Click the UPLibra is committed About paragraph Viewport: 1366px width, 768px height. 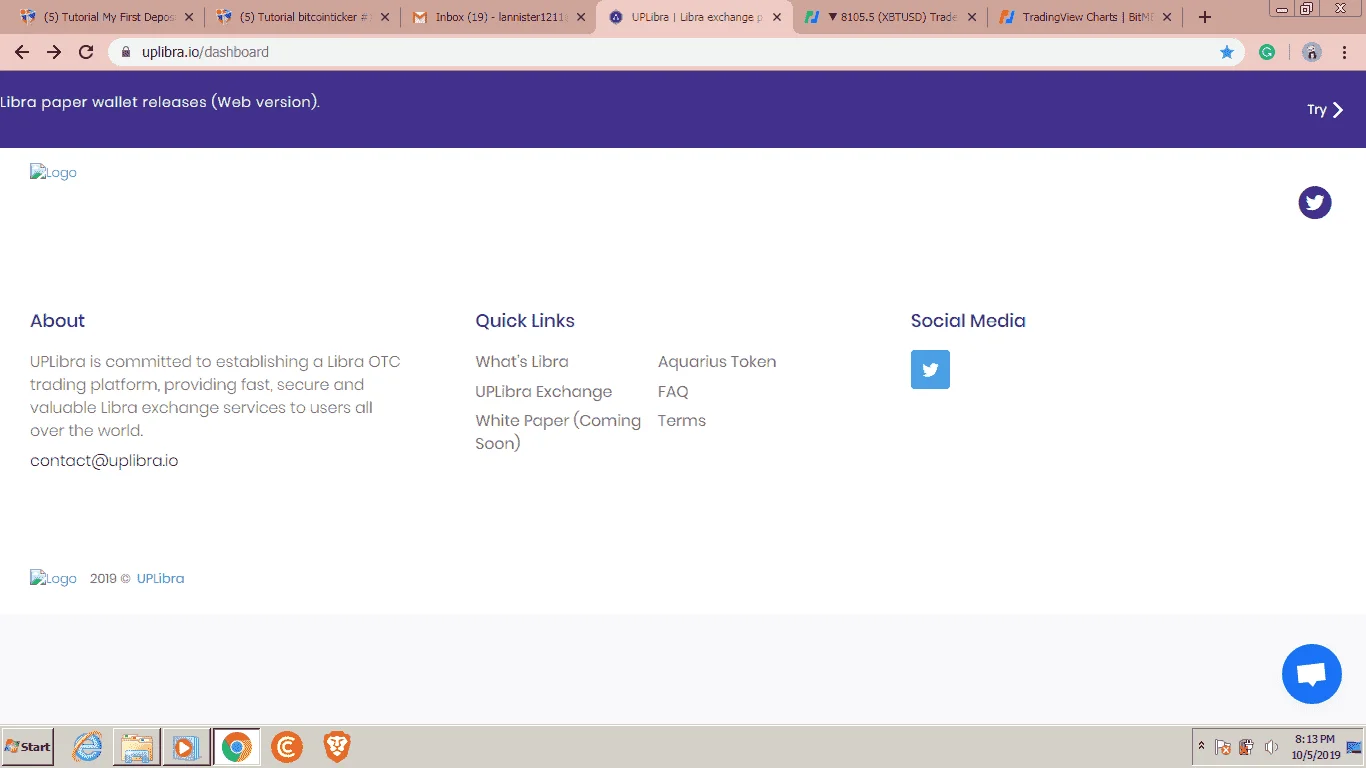(x=215, y=396)
